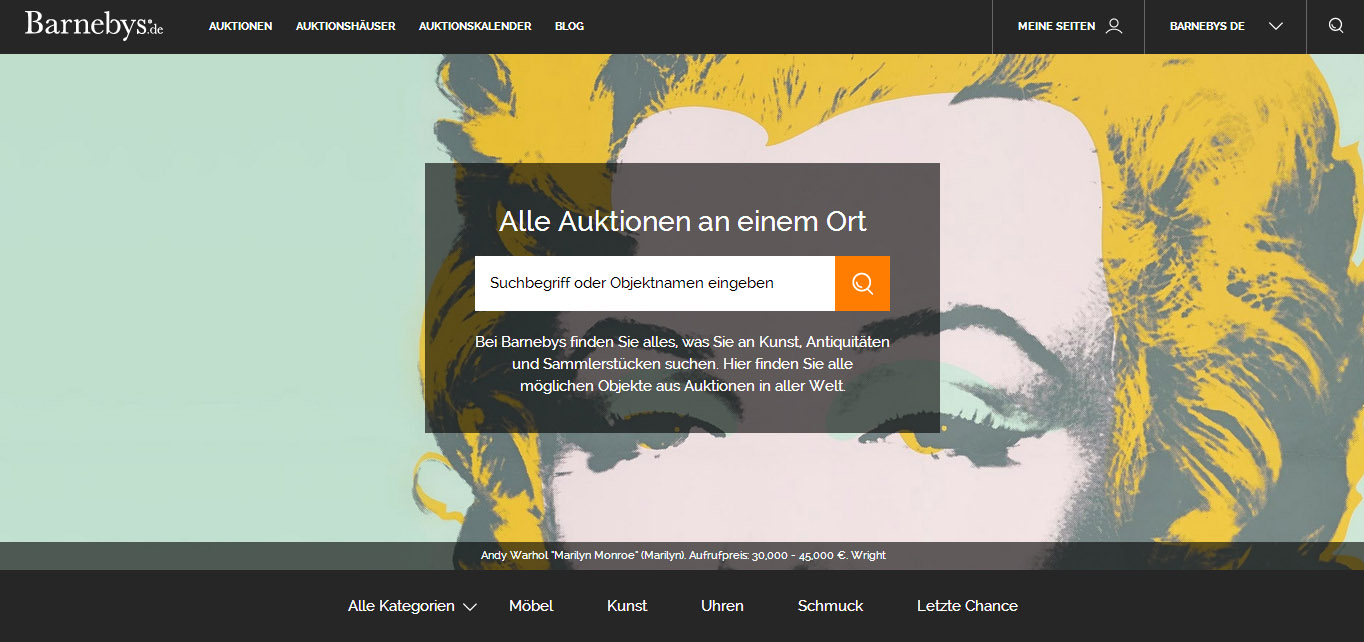The width and height of the screenshot is (1364, 642).
Task: Focus the Suchbegriff search input field
Action: pyautogui.click(x=655, y=283)
